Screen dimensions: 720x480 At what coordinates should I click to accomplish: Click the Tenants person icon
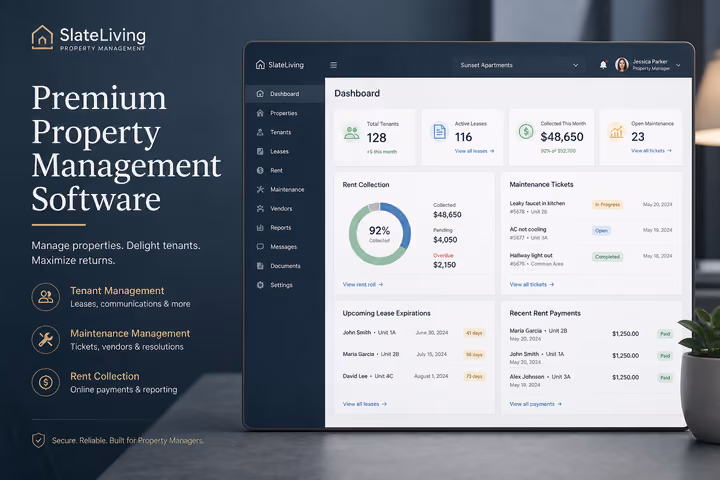point(260,132)
